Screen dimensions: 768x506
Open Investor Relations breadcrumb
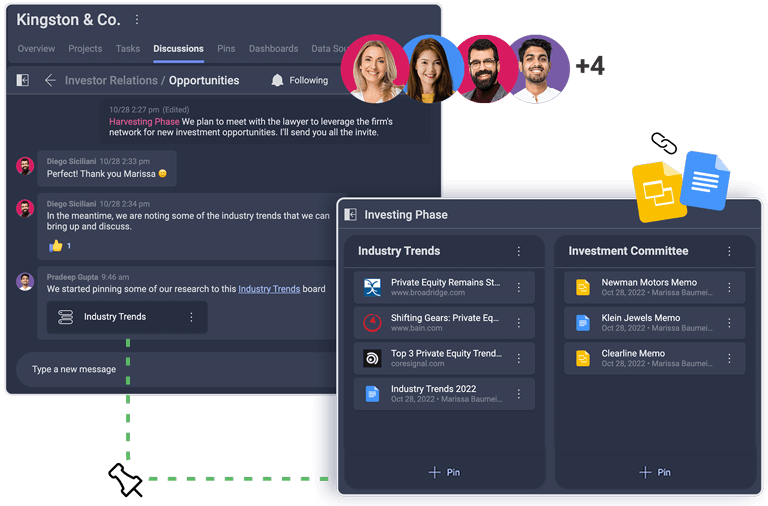click(x=111, y=80)
